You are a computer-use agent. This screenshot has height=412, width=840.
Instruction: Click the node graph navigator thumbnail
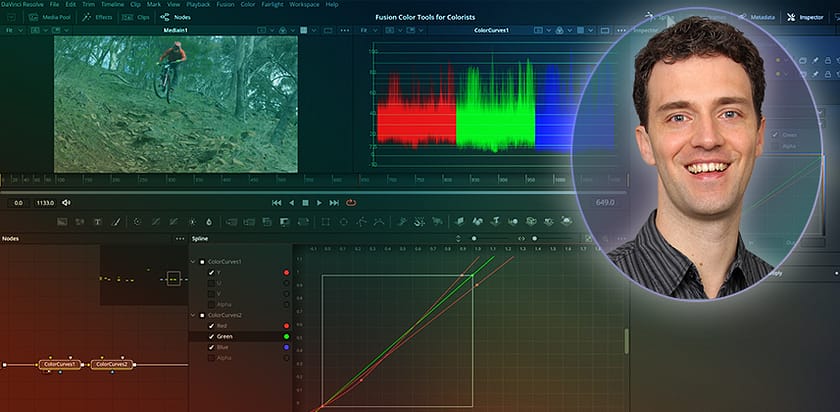coord(144,275)
